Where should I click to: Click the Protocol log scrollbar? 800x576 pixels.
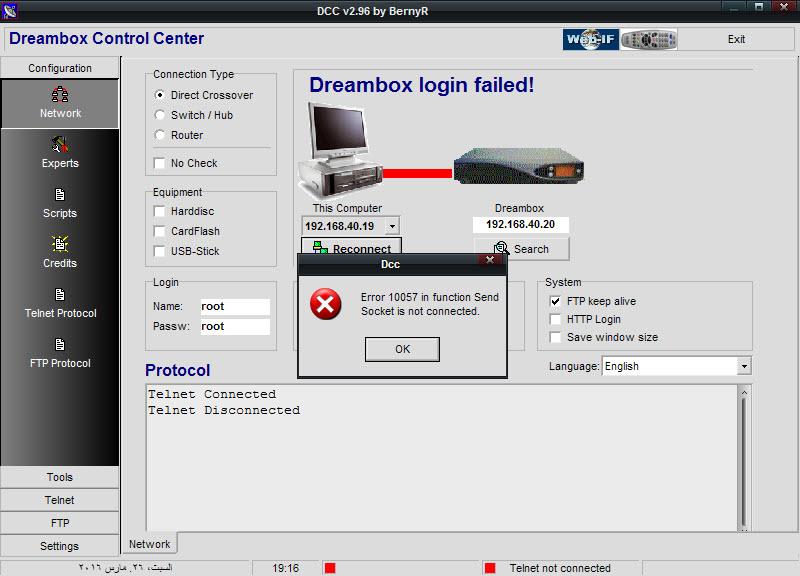coord(744,458)
